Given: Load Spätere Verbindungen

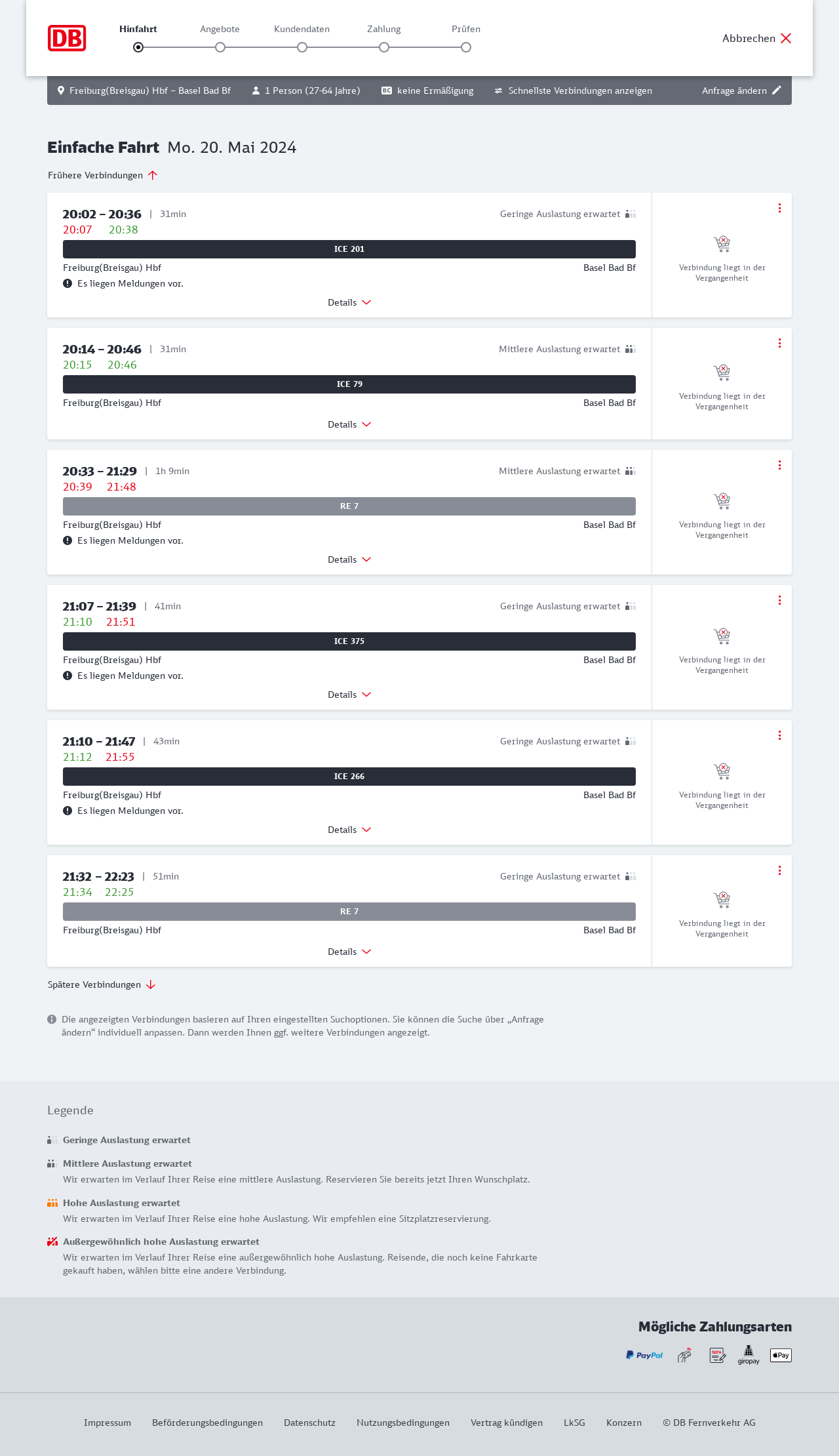Looking at the screenshot, I should pyautogui.click(x=102, y=984).
